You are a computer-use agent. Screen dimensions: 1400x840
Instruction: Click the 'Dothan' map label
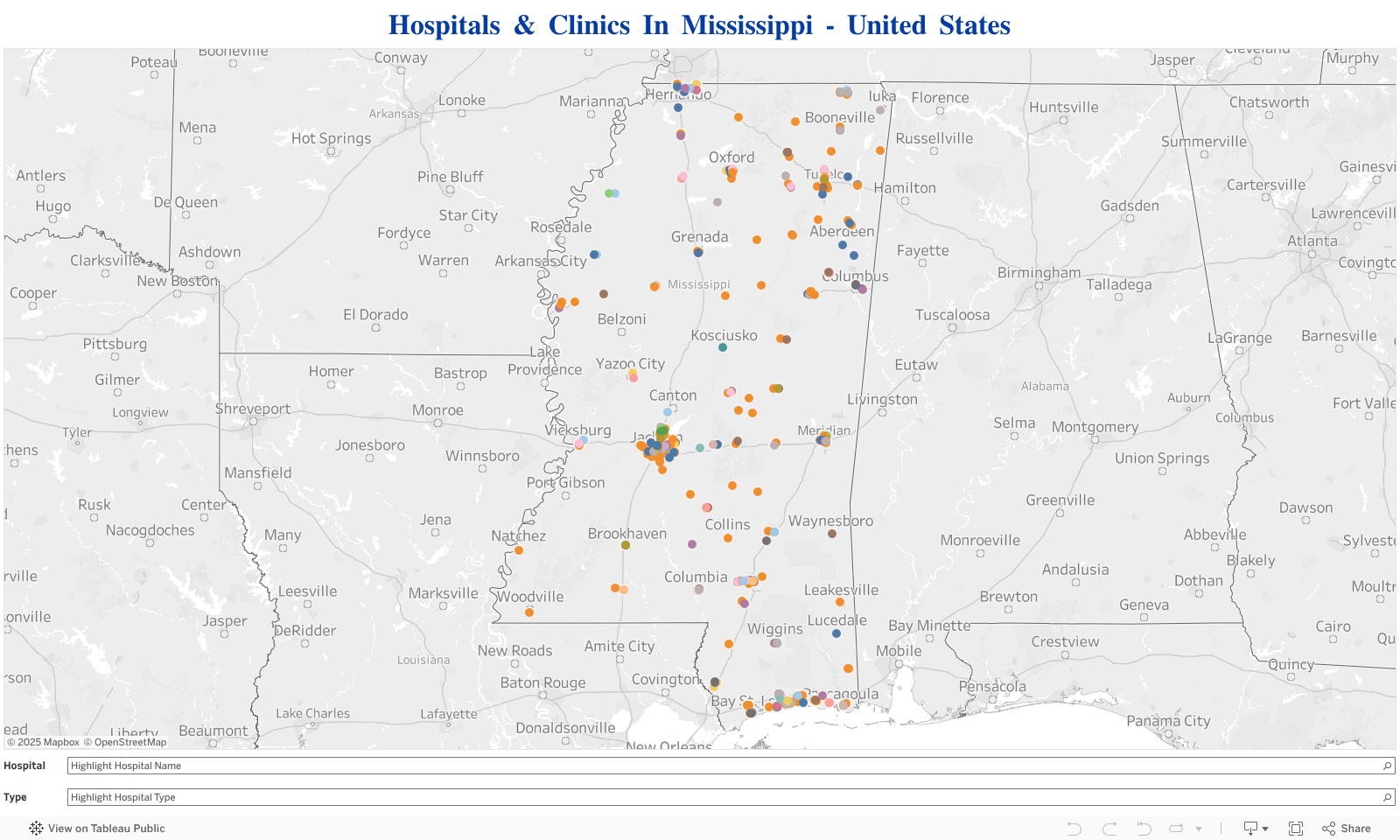click(x=1199, y=581)
